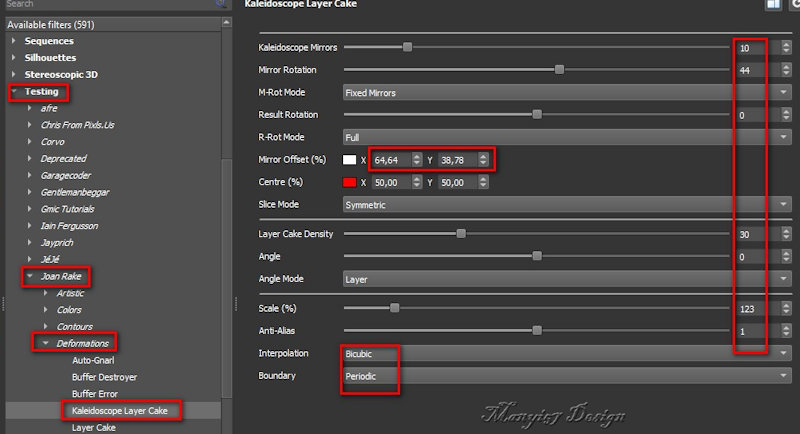Click the Kaleidoscope Mirrors slider handle
This screenshot has width=800, height=434.
(407, 47)
